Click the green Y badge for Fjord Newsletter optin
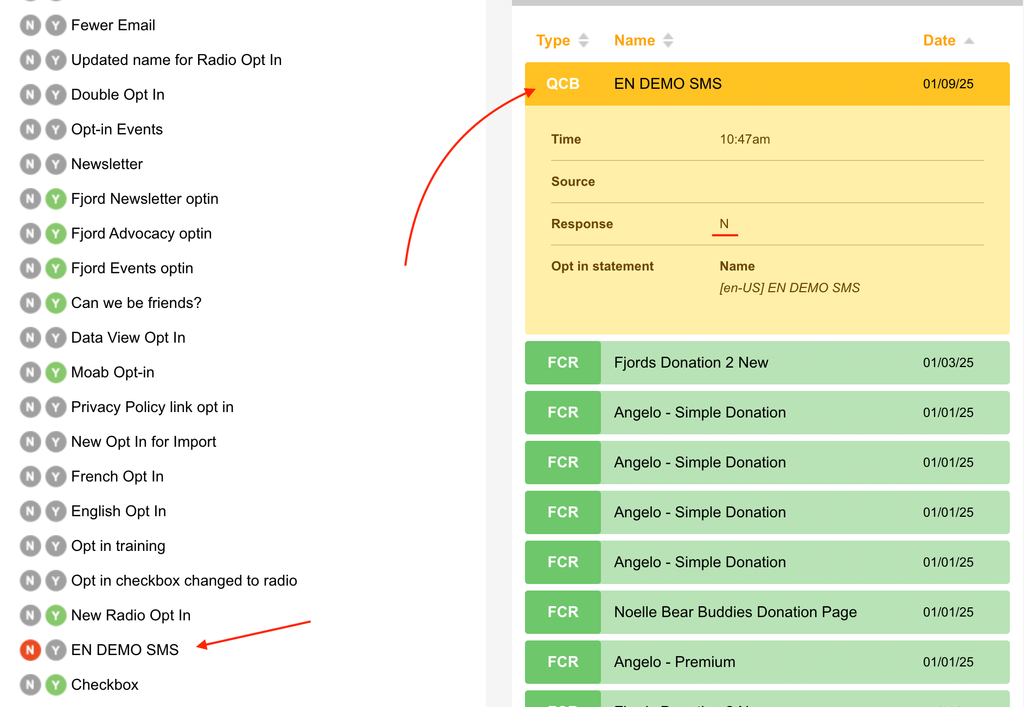Viewport: 1024px width, 707px height. pyautogui.click(x=56, y=199)
